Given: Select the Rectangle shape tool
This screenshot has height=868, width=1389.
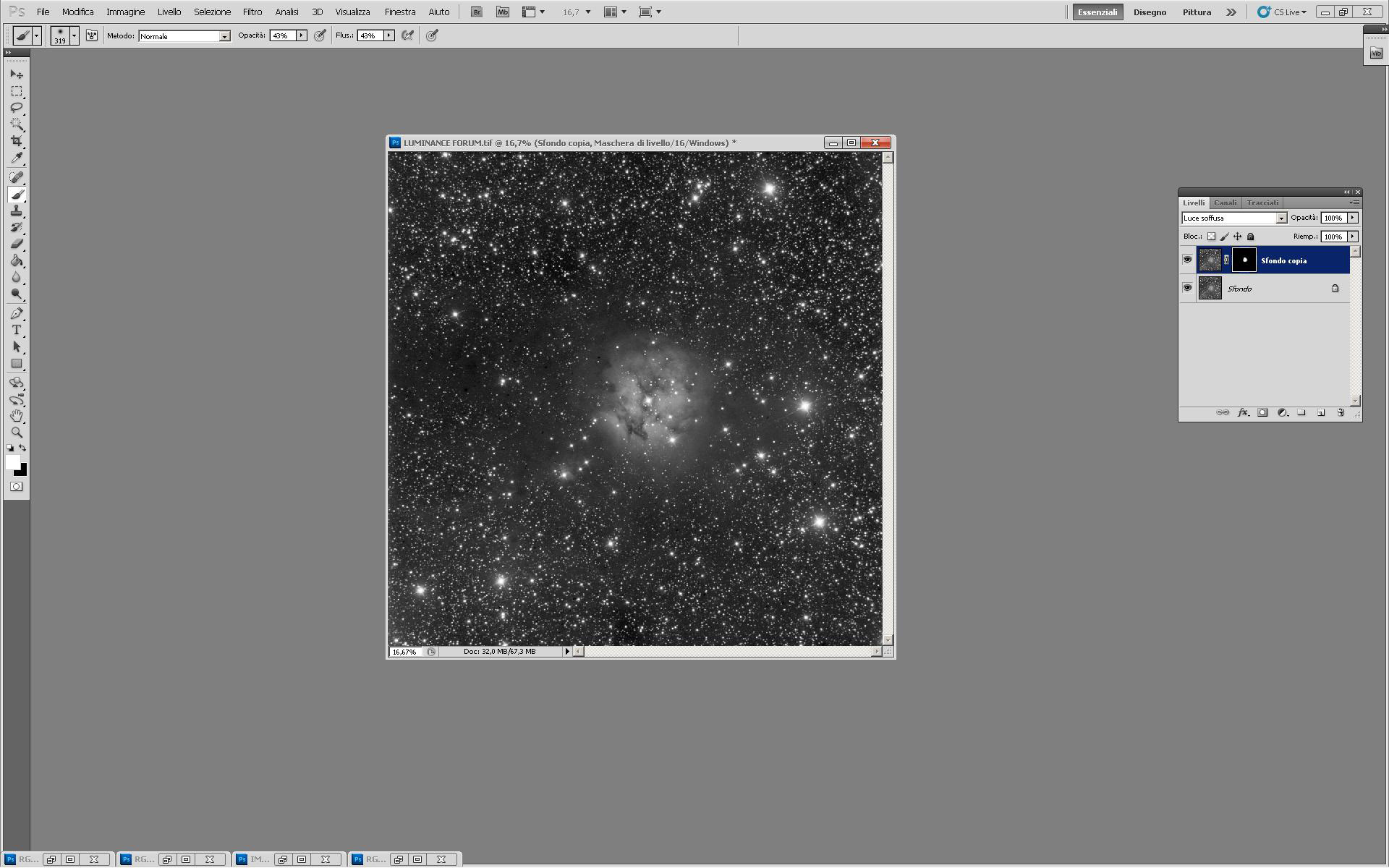Looking at the screenshot, I should [x=17, y=364].
